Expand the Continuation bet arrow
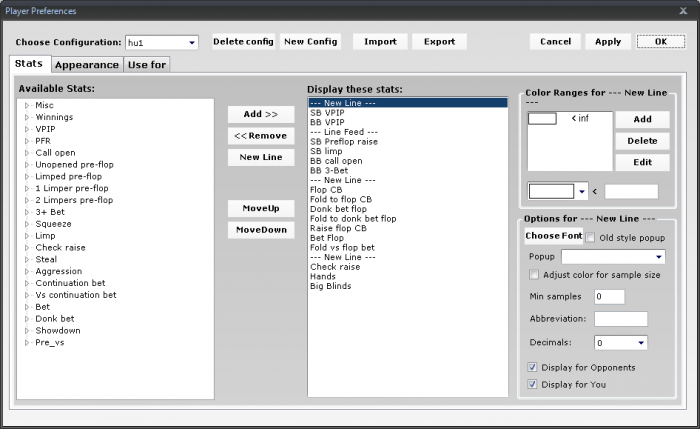 (27, 283)
